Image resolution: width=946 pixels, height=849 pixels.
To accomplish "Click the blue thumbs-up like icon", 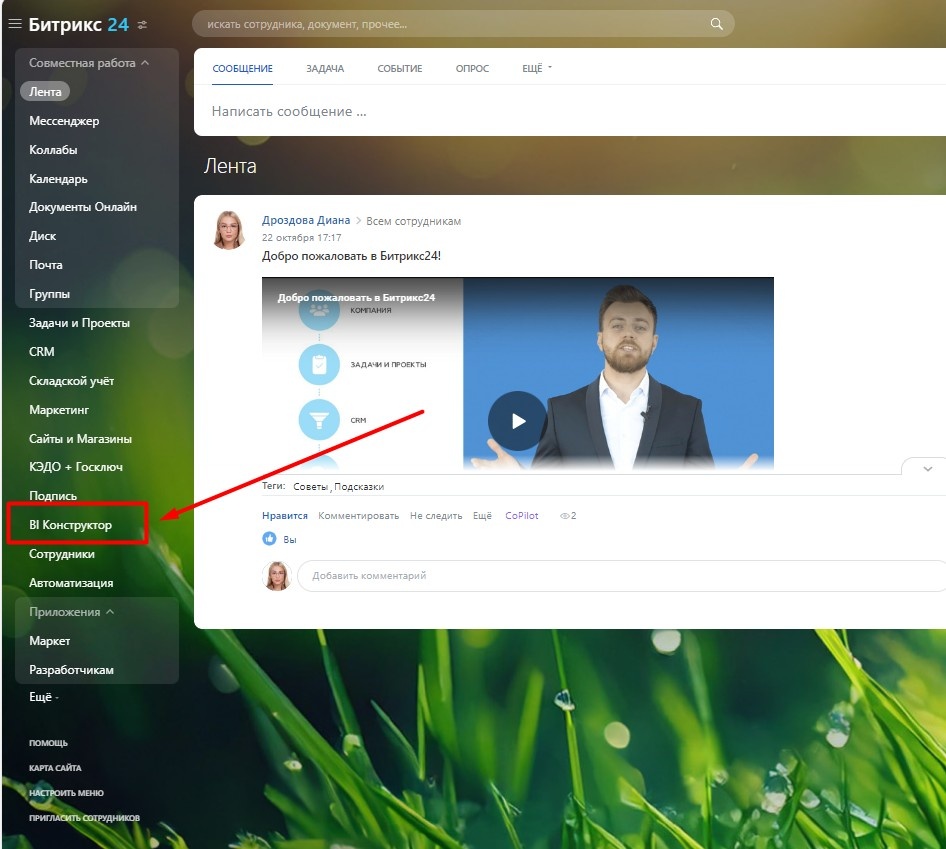I will (269, 538).
